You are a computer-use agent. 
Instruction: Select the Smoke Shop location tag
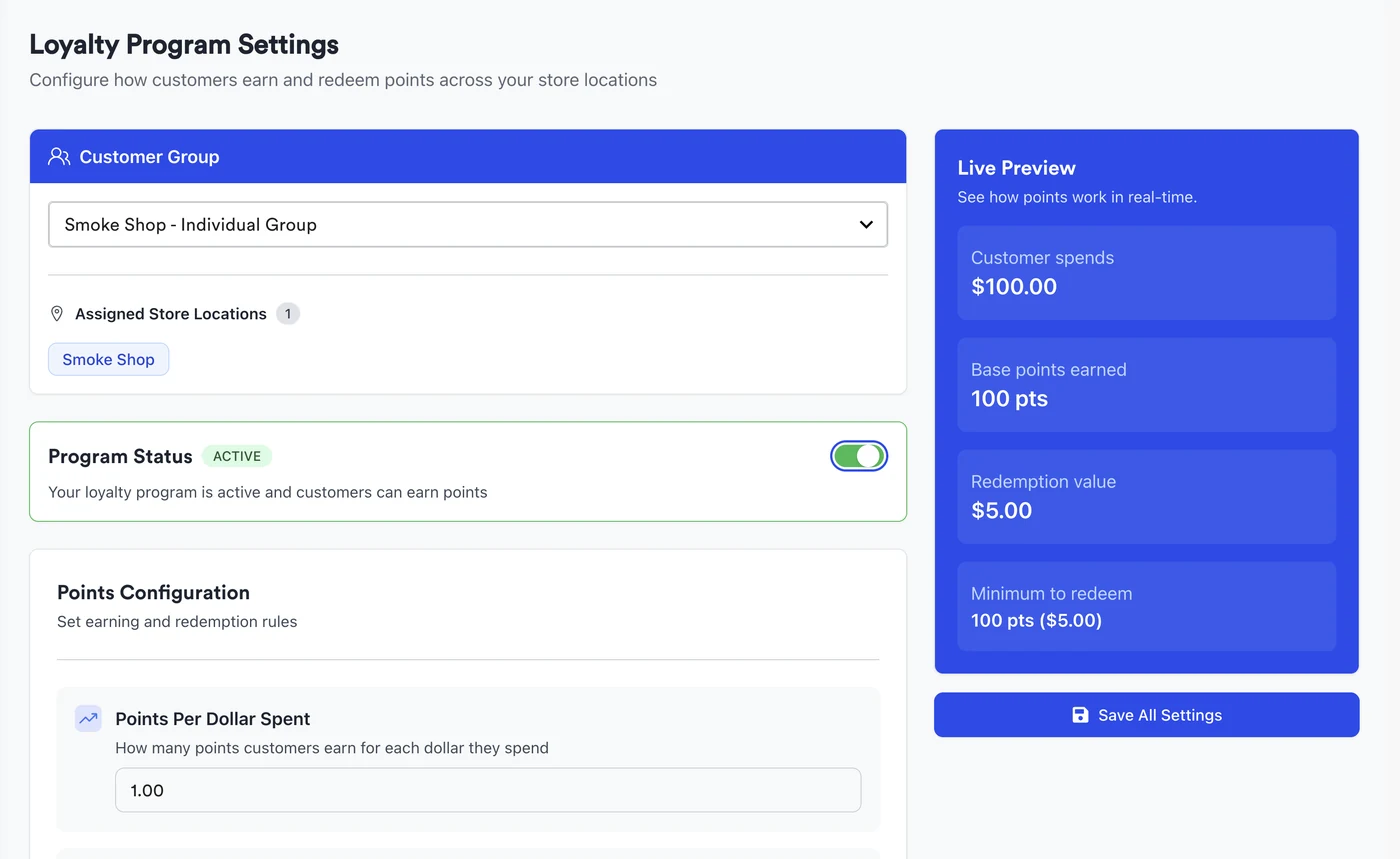click(108, 359)
